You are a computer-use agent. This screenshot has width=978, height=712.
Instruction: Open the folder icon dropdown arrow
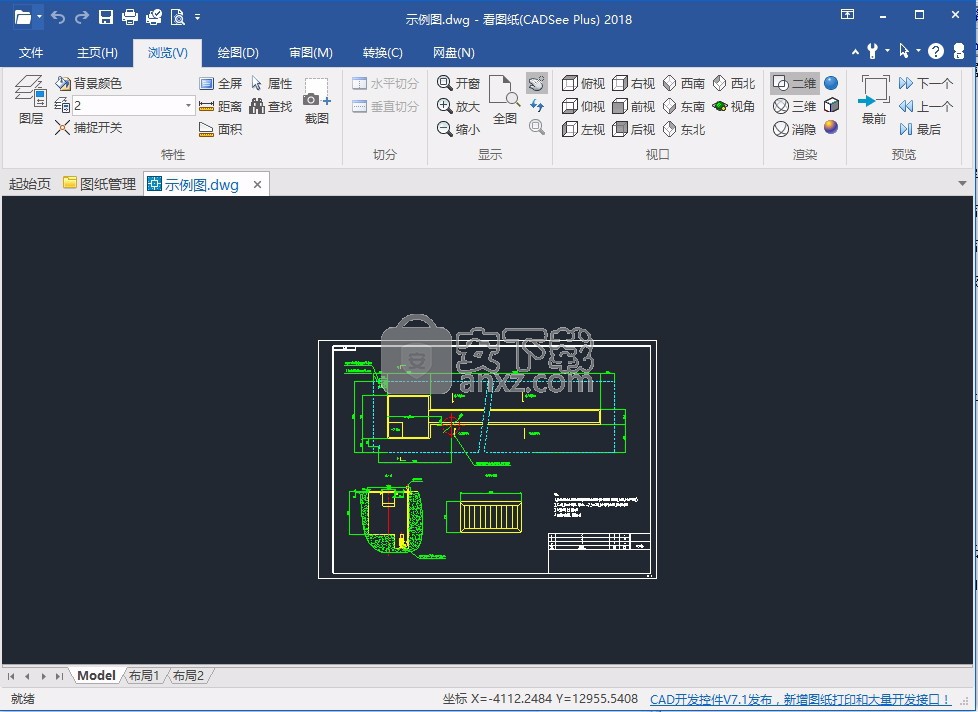click(x=39, y=17)
